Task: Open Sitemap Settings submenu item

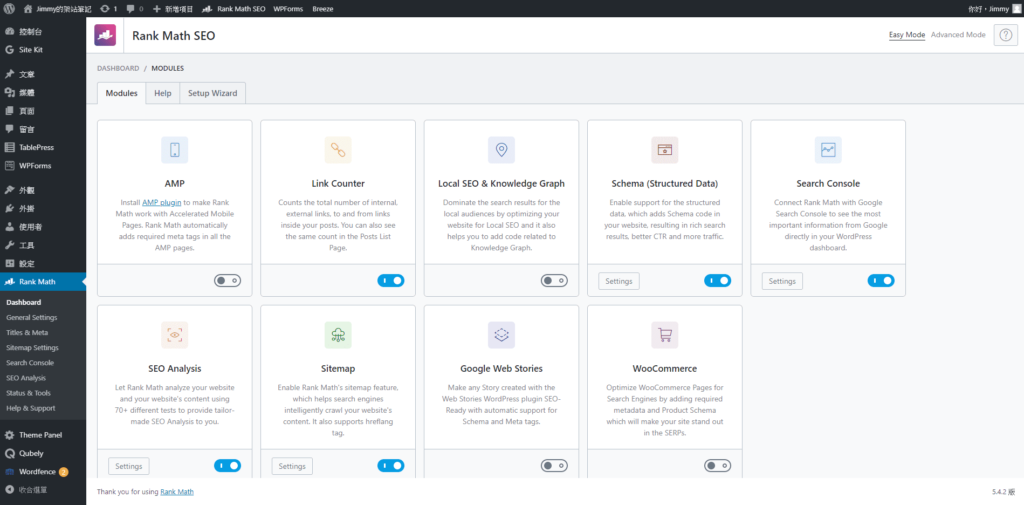Action: point(32,348)
